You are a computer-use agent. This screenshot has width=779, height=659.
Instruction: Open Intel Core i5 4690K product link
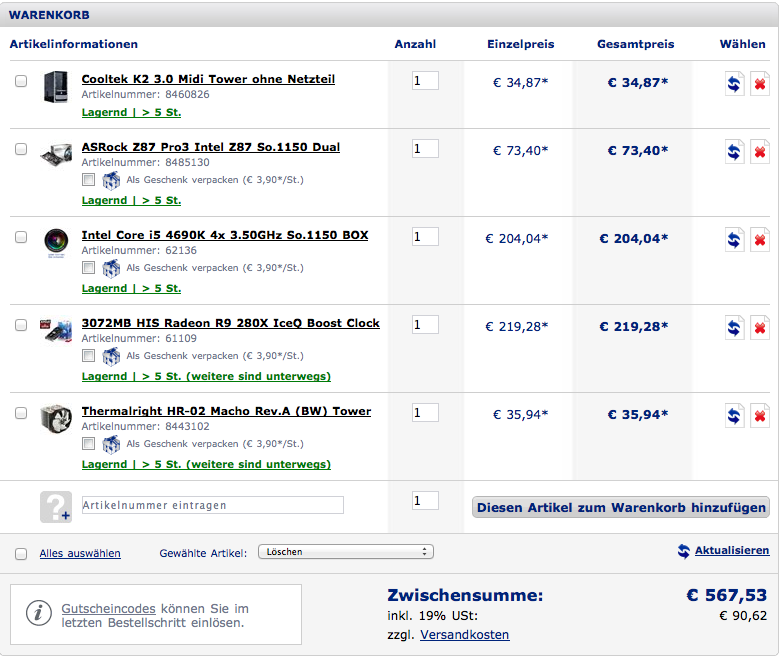click(x=225, y=235)
